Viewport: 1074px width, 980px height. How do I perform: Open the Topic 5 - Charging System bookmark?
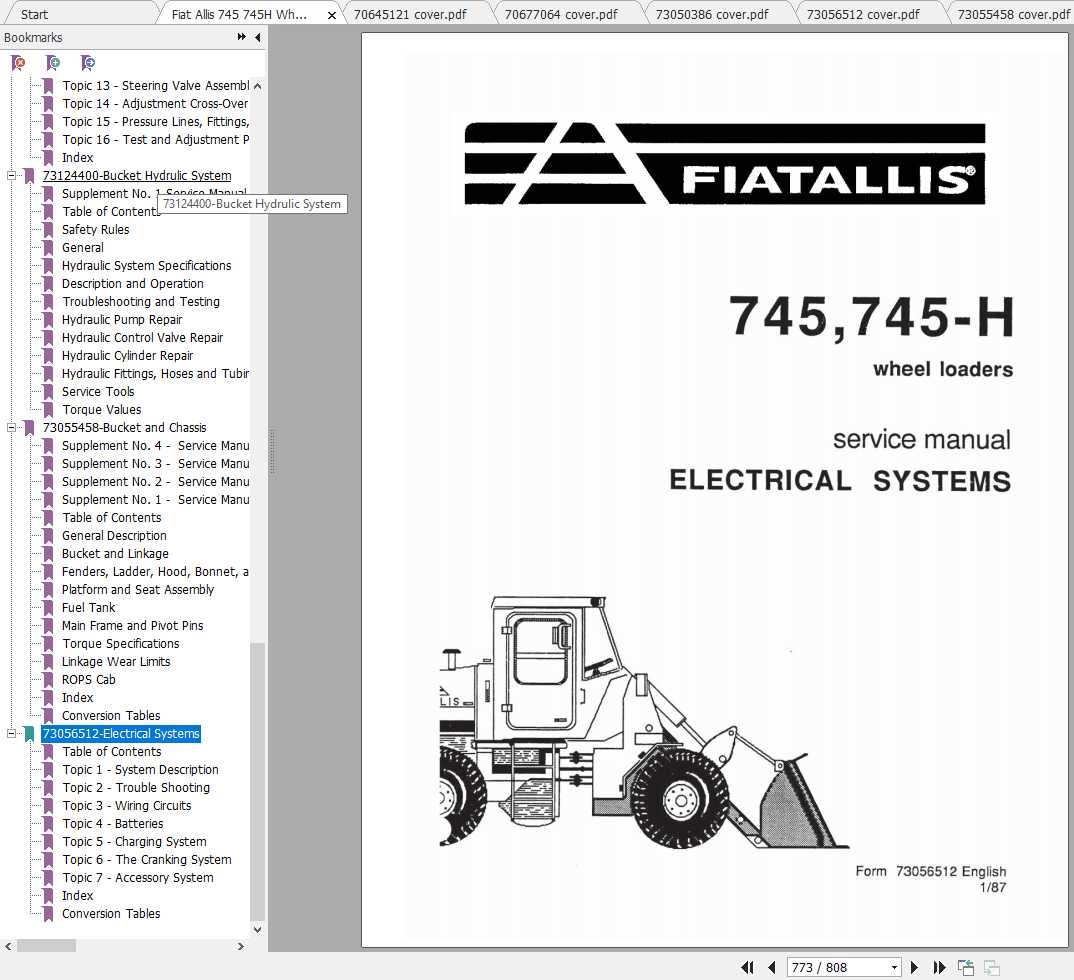point(134,842)
